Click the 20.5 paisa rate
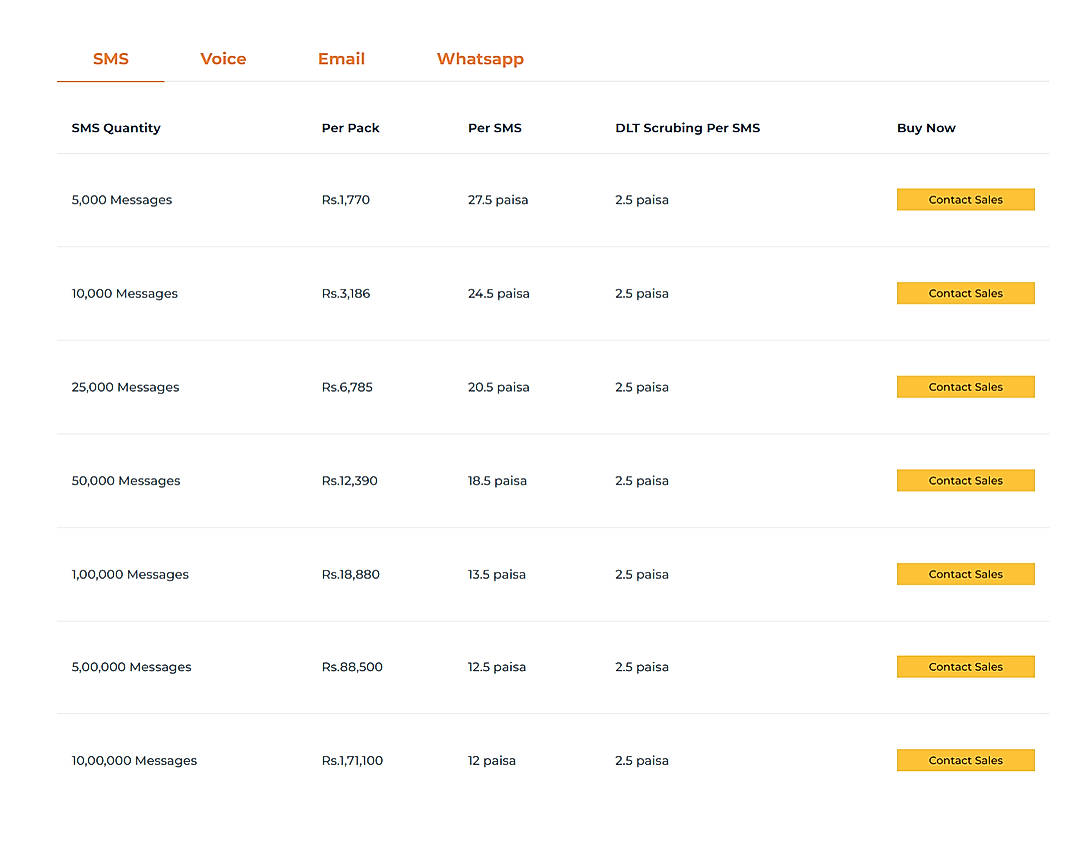This screenshot has height=845, width=1070. pyautogui.click(x=499, y=387)
